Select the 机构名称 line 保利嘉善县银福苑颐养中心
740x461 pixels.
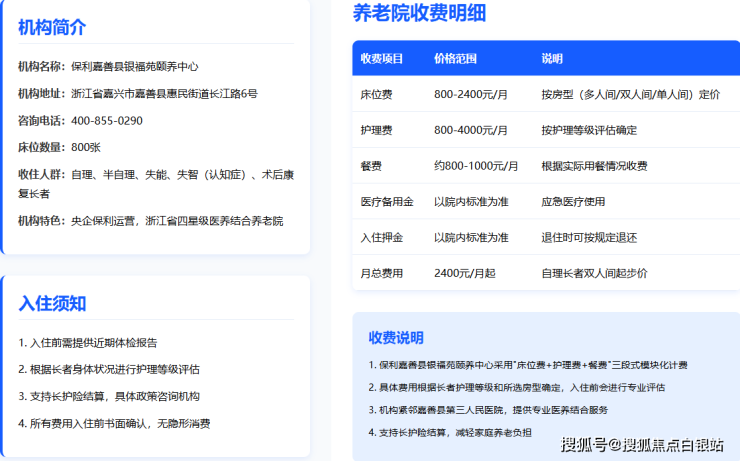pos(108,67)
